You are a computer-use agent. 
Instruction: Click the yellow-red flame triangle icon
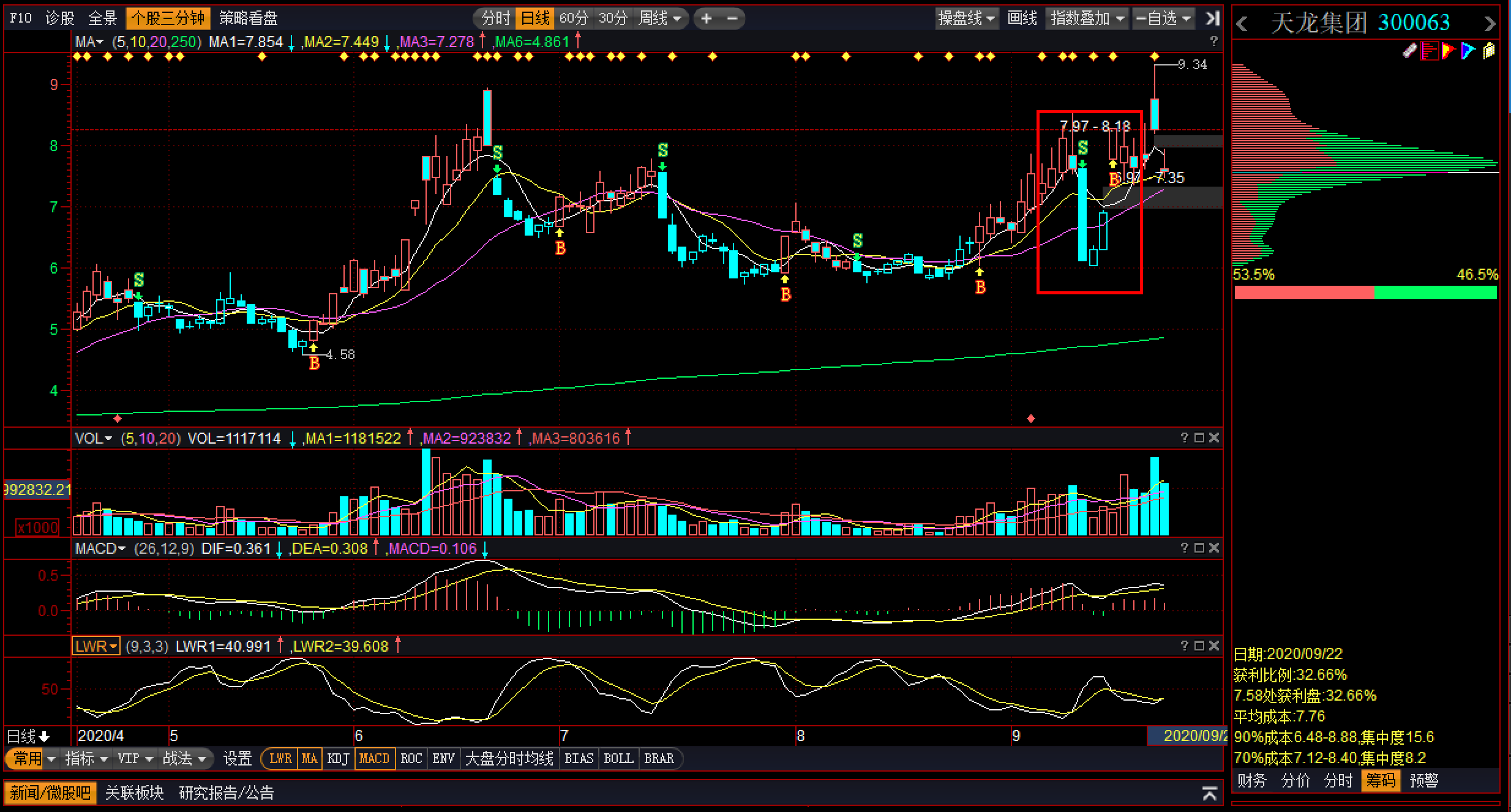1448,51
